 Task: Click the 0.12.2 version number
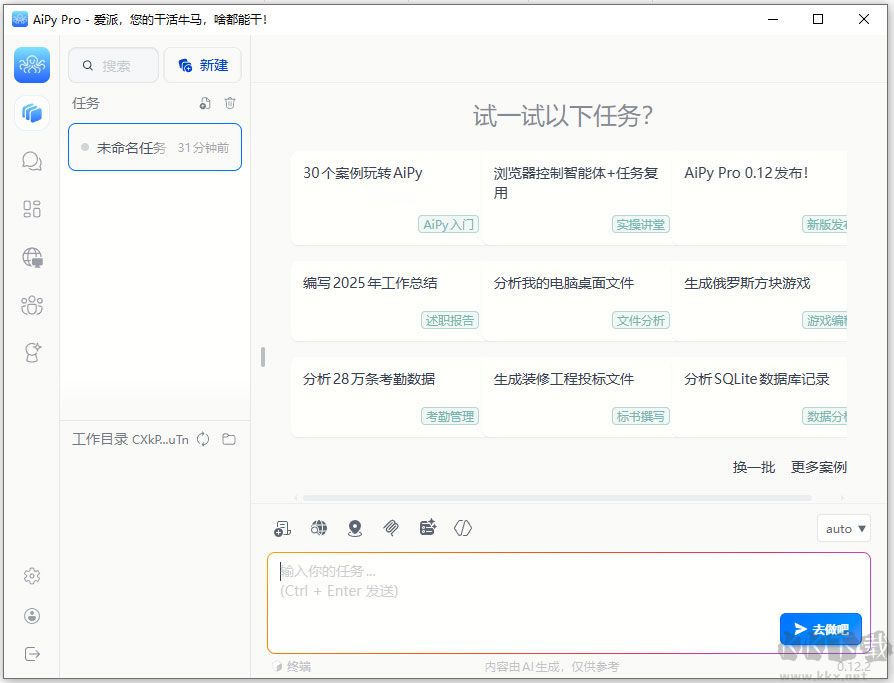pyautogui.click(x=854, y=666)
